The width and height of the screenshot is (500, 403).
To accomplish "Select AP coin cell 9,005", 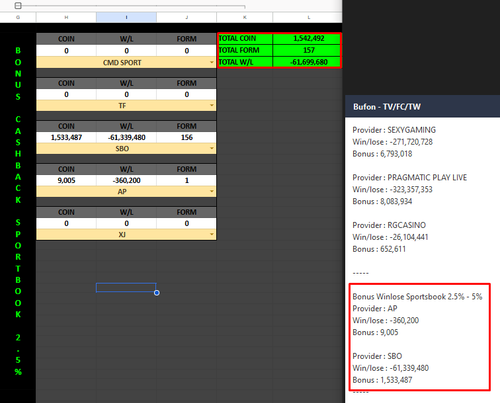I will click(x=66, y=180).
